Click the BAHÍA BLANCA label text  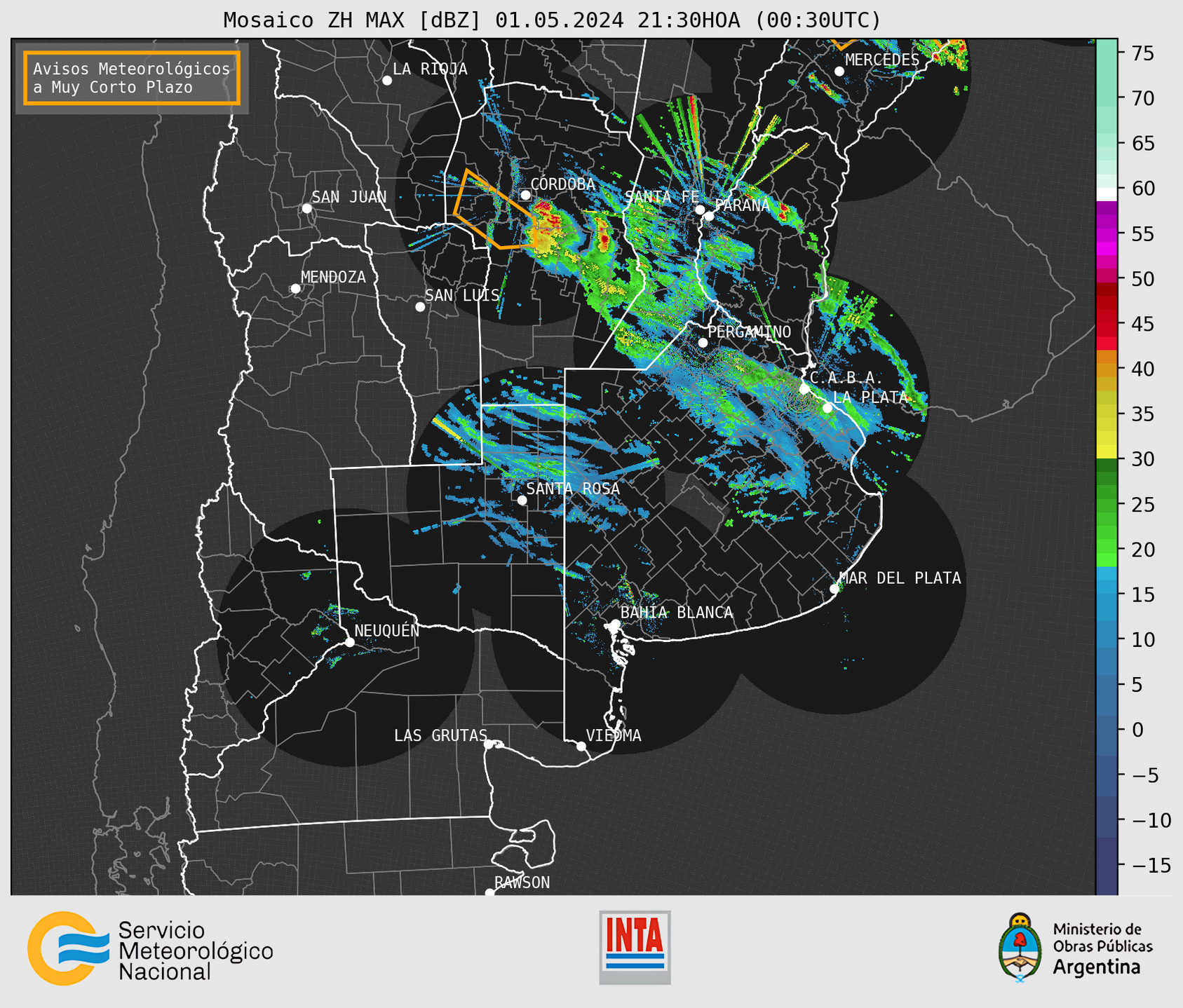(x=677, y=613)
